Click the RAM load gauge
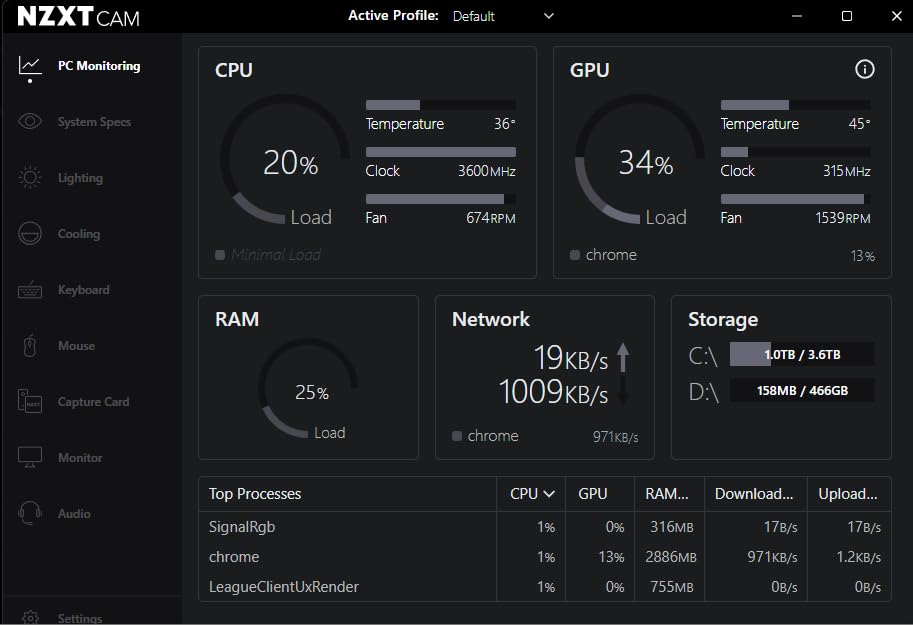This screenshot has width=913, height=625. click(308, 392)
